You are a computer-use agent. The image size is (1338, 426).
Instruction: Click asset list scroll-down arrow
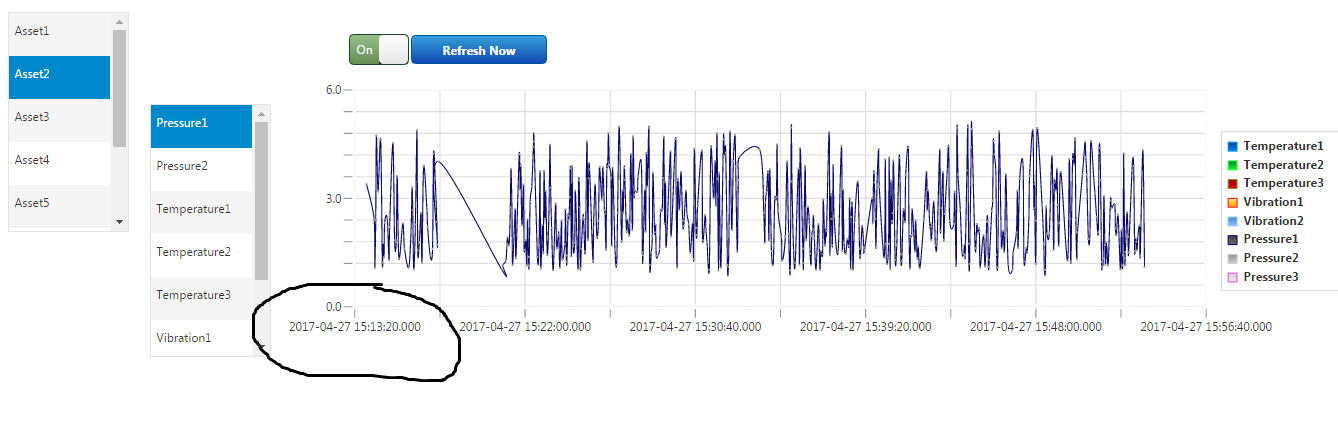[x=119, y=222]
